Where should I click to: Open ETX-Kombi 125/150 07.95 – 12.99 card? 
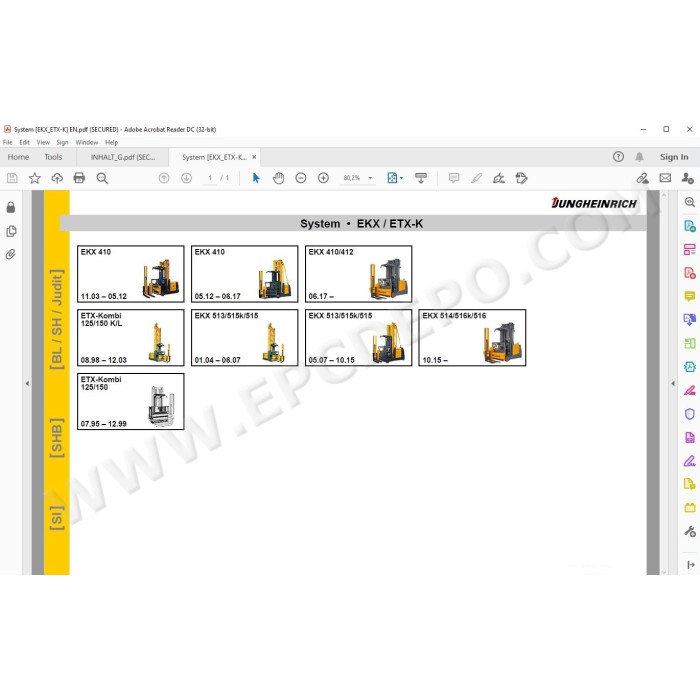131,402
